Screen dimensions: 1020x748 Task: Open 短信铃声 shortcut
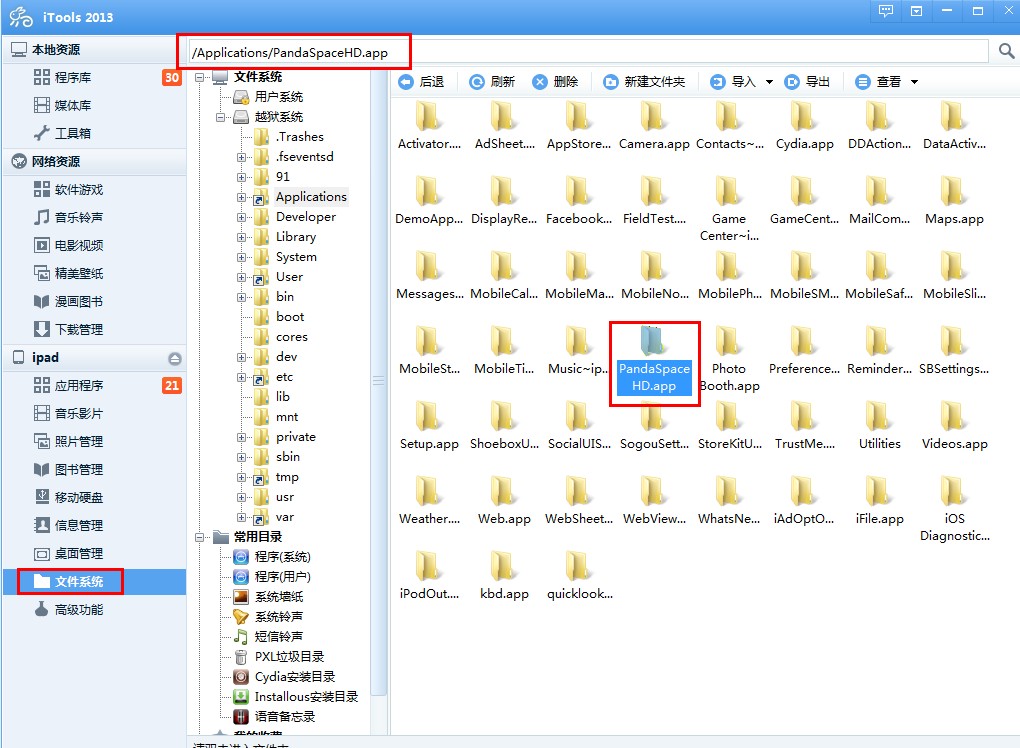(278, 637)
